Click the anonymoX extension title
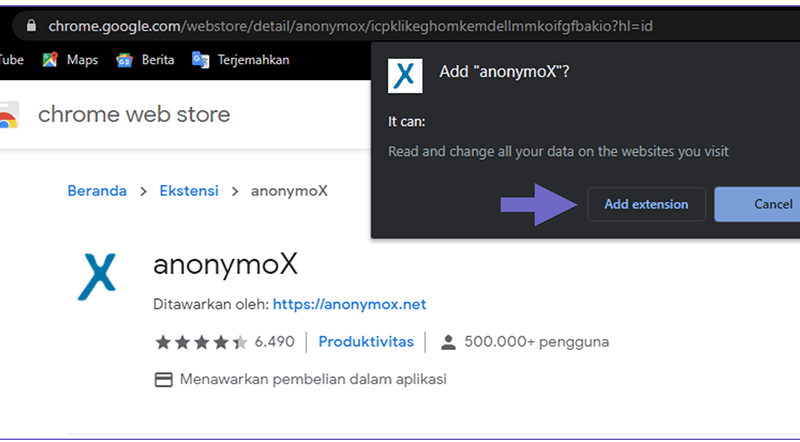This screenshot has height=442, width=800. [225, 265]
